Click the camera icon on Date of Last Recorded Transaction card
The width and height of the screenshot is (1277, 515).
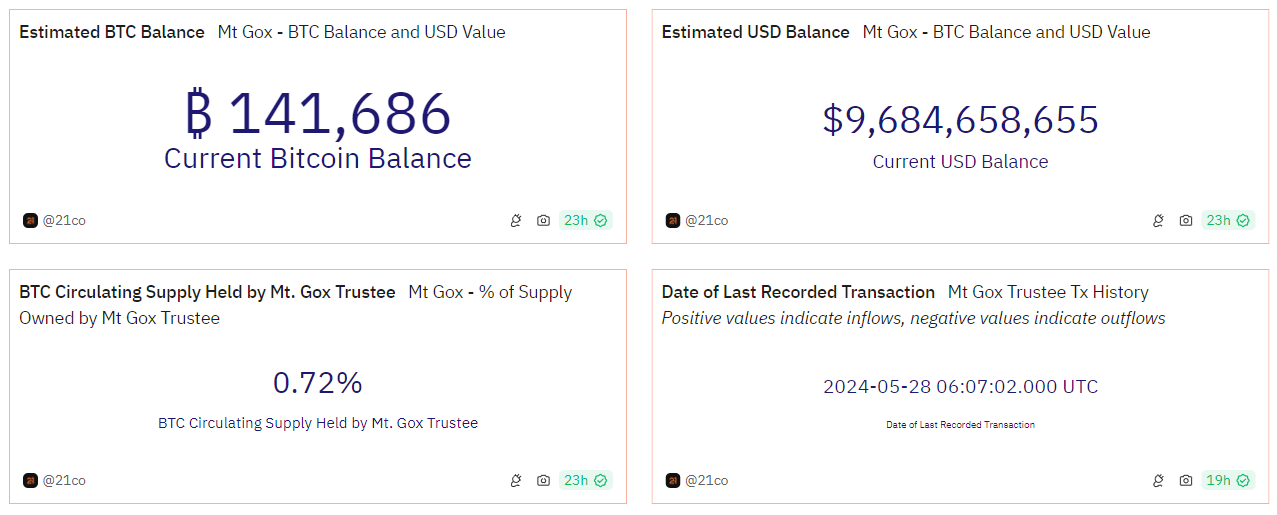pyautogui.click(x=1185, y=480)
